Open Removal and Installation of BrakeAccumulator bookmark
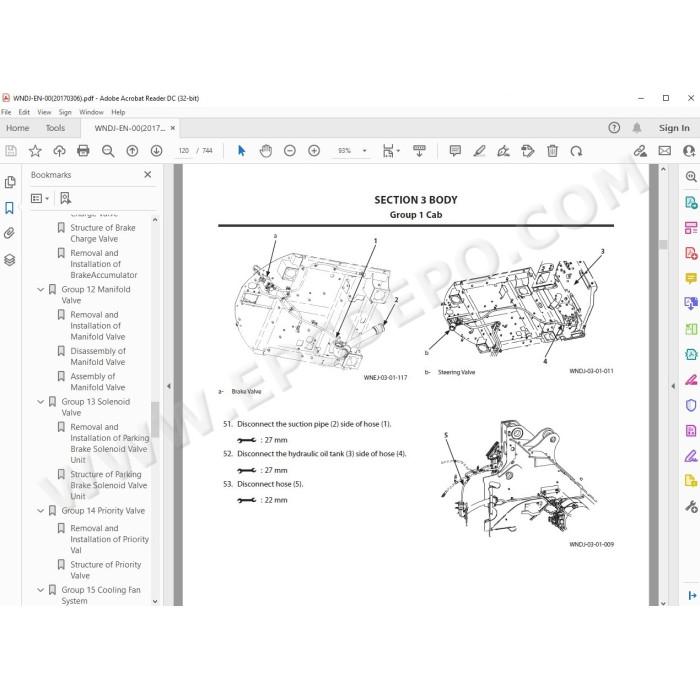The height and width of the screenshot is (700, 700). point(104,264)
